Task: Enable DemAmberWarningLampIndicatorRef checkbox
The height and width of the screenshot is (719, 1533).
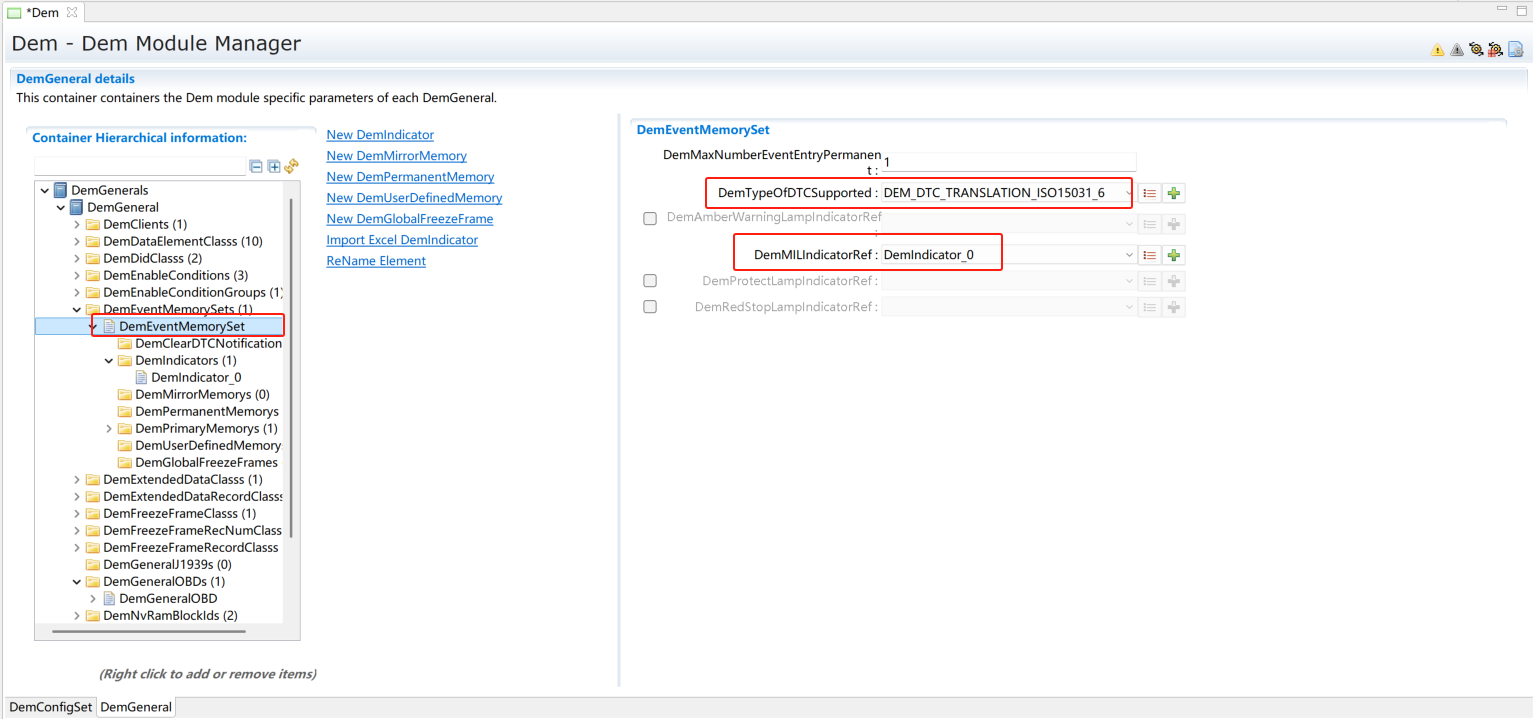Action: pyautogui.click(x=650, y=218)
